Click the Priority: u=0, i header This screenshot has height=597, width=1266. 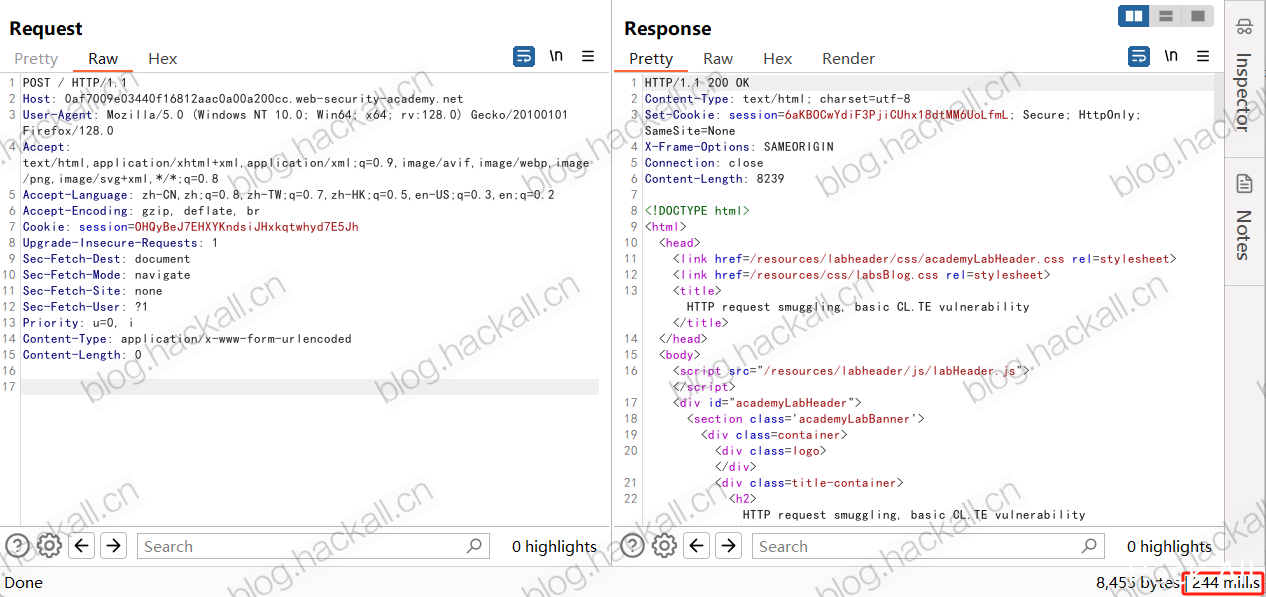point(78,323)
